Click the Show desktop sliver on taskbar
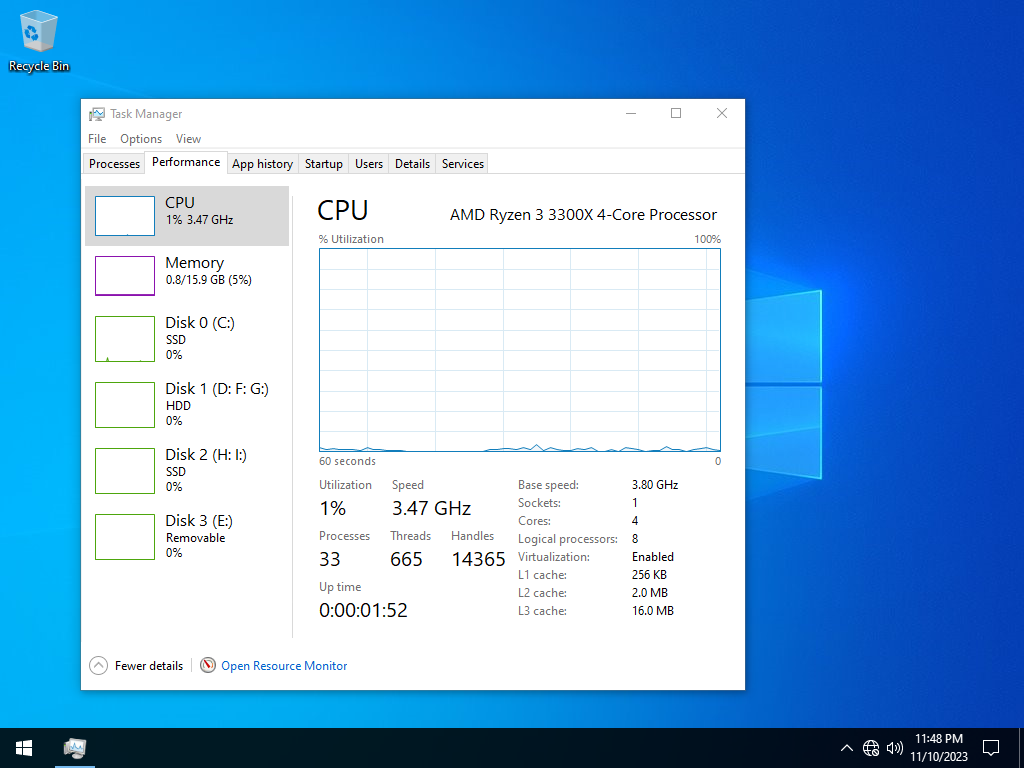 coord(1021,748)
